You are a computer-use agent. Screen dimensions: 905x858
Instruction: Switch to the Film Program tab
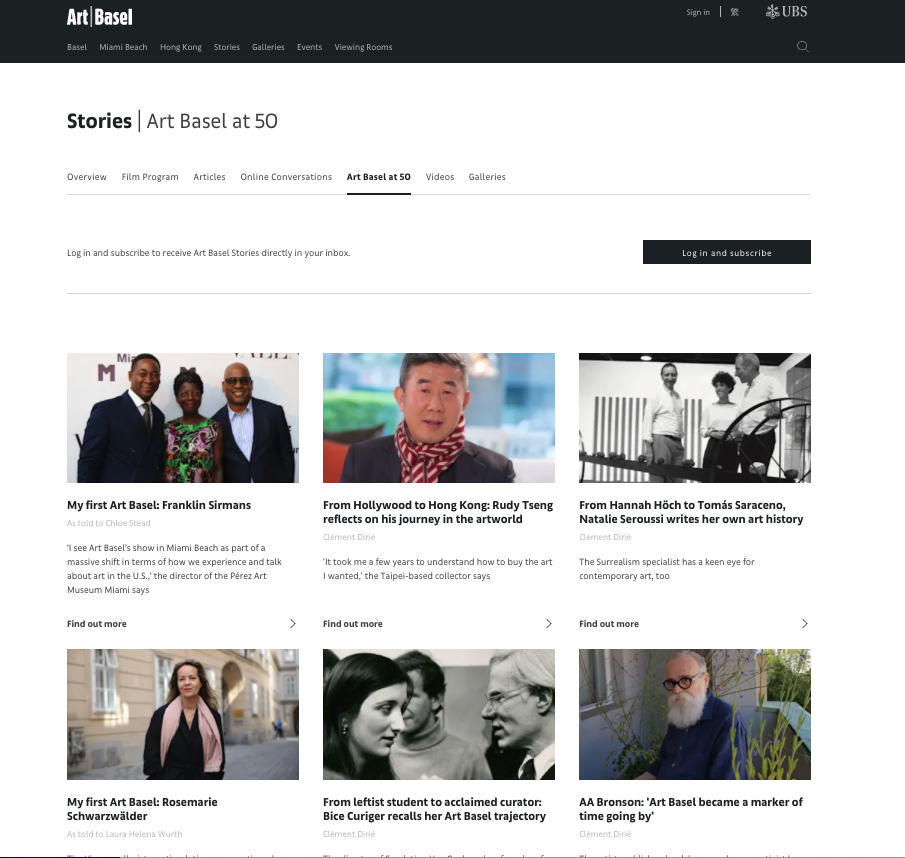coord(150,177)
